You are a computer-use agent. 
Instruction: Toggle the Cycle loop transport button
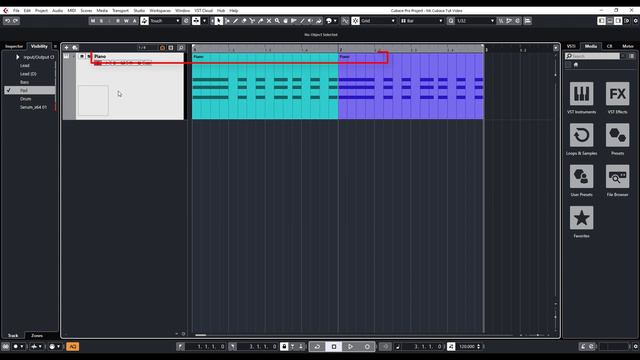(x=317, y=347)
